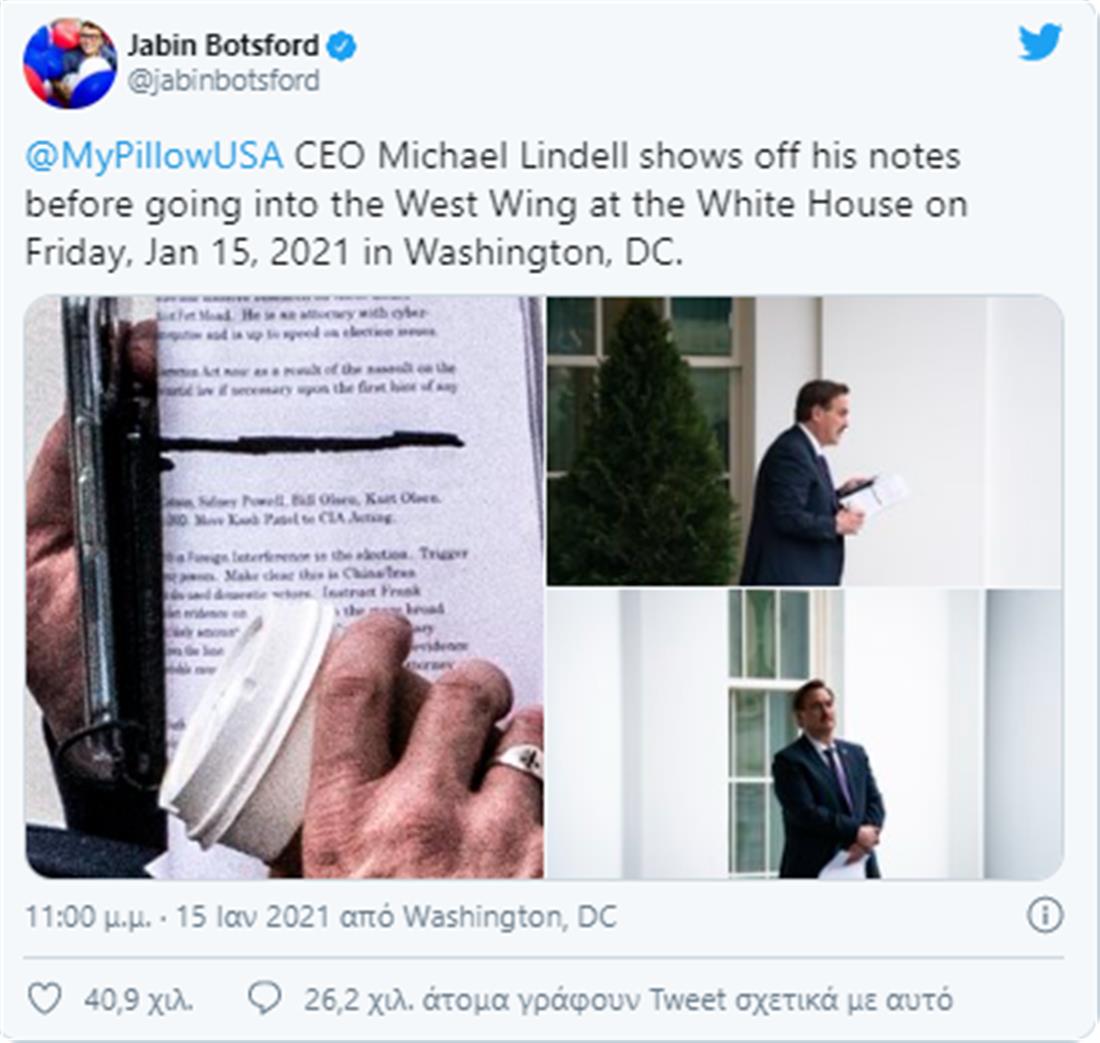Viewport: 1100px width, 1043px height.
Task: Open the photo of the man standing by the window
Action: tap(805, 734)
